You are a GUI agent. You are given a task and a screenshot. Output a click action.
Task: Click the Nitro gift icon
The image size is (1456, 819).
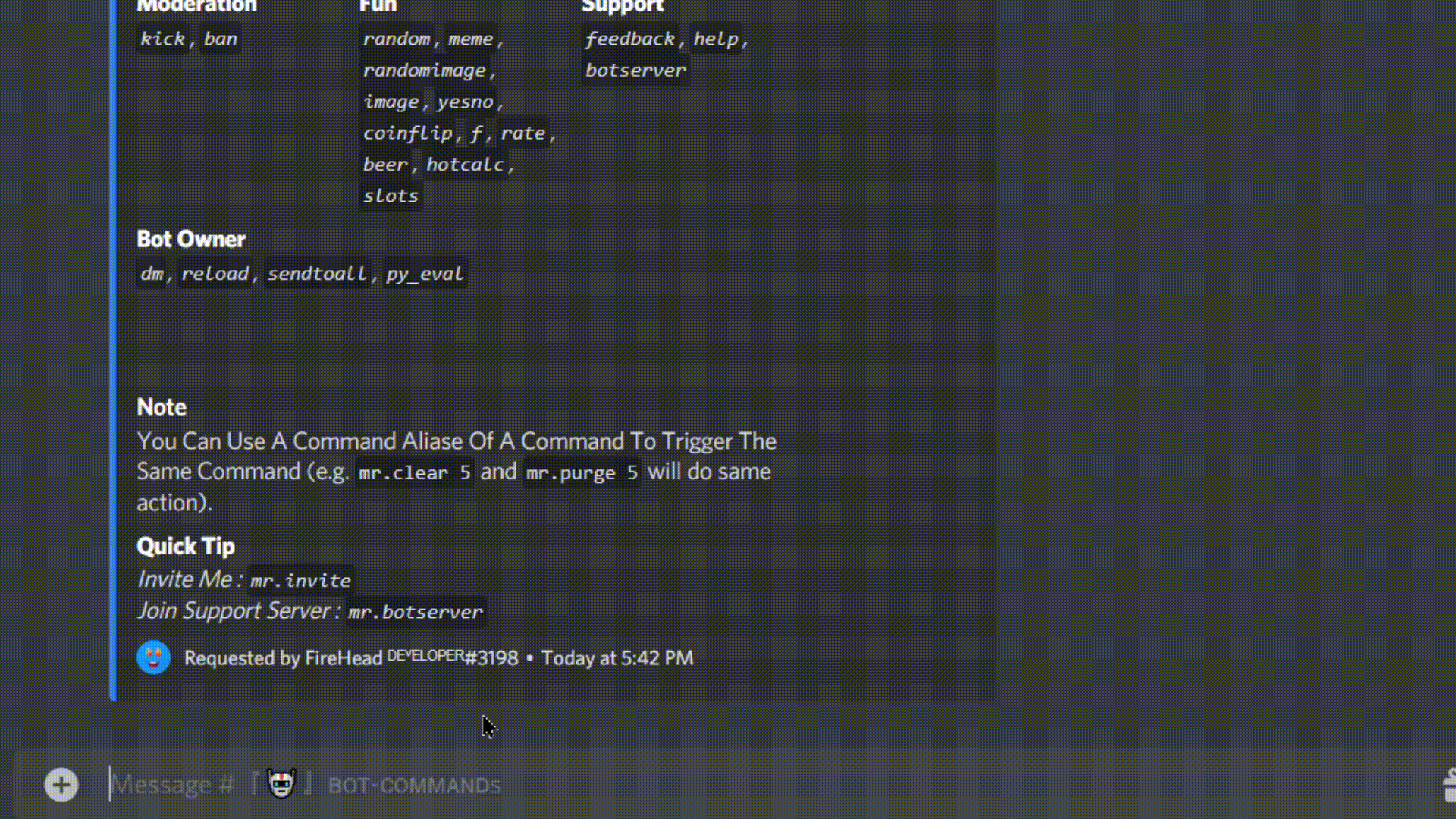(1448, 785)
